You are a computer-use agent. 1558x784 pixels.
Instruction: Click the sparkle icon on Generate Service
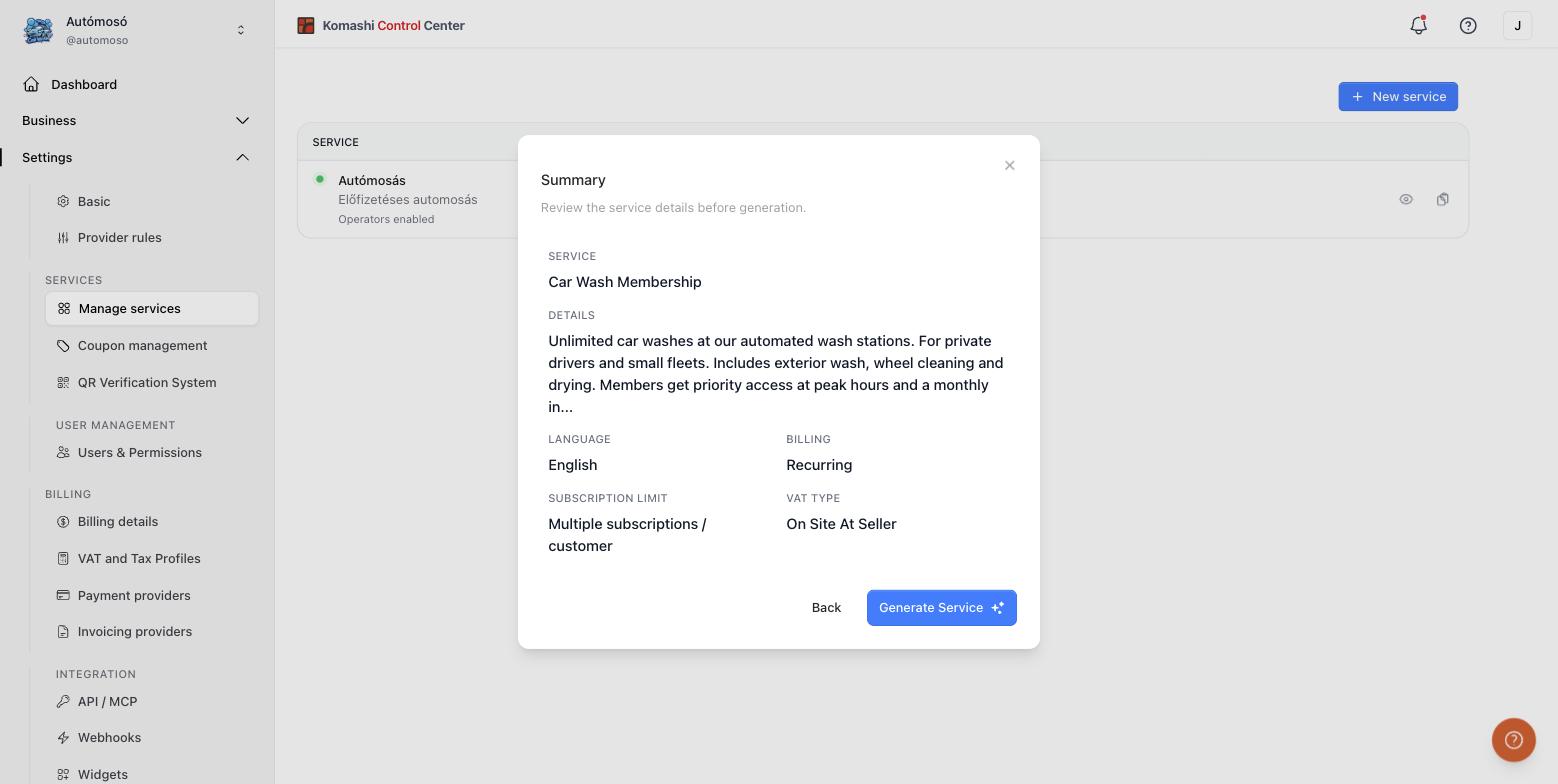click(x=997, y=607)
